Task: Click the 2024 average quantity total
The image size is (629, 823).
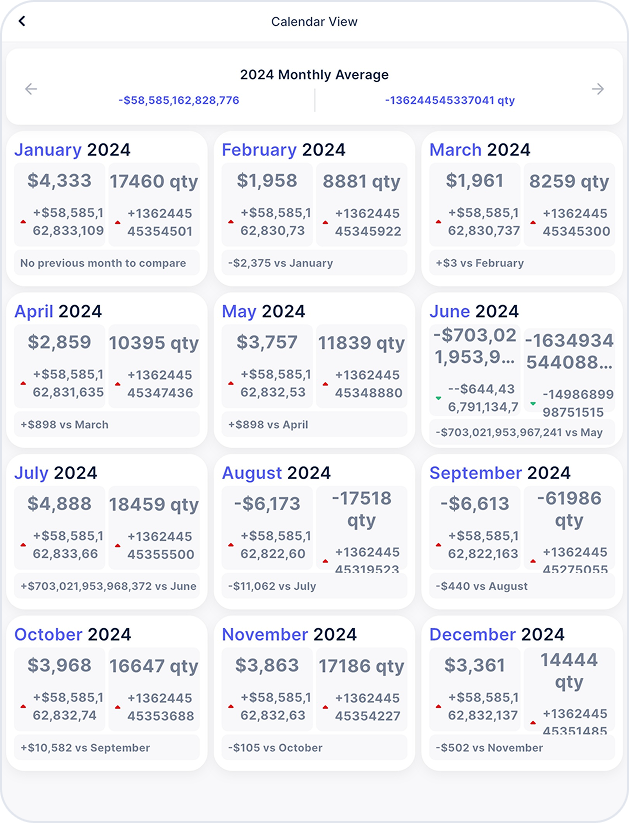Action: [450, 100]
